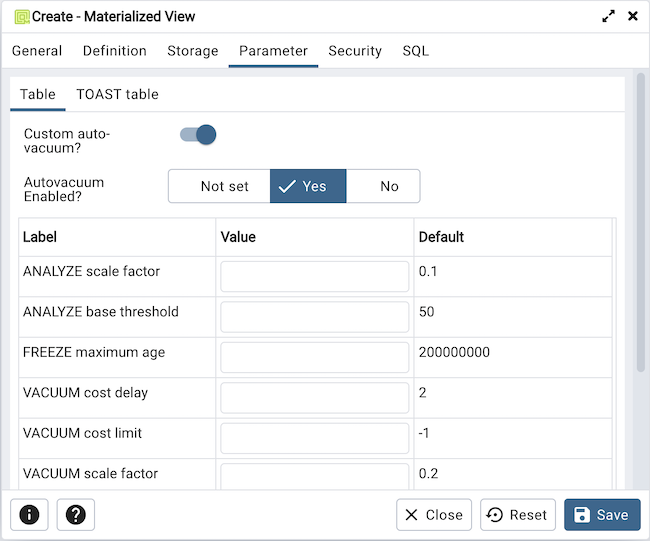Viewport: 650px width, 541px height.
Task: Click the Reset button
Action: (518, 515)
